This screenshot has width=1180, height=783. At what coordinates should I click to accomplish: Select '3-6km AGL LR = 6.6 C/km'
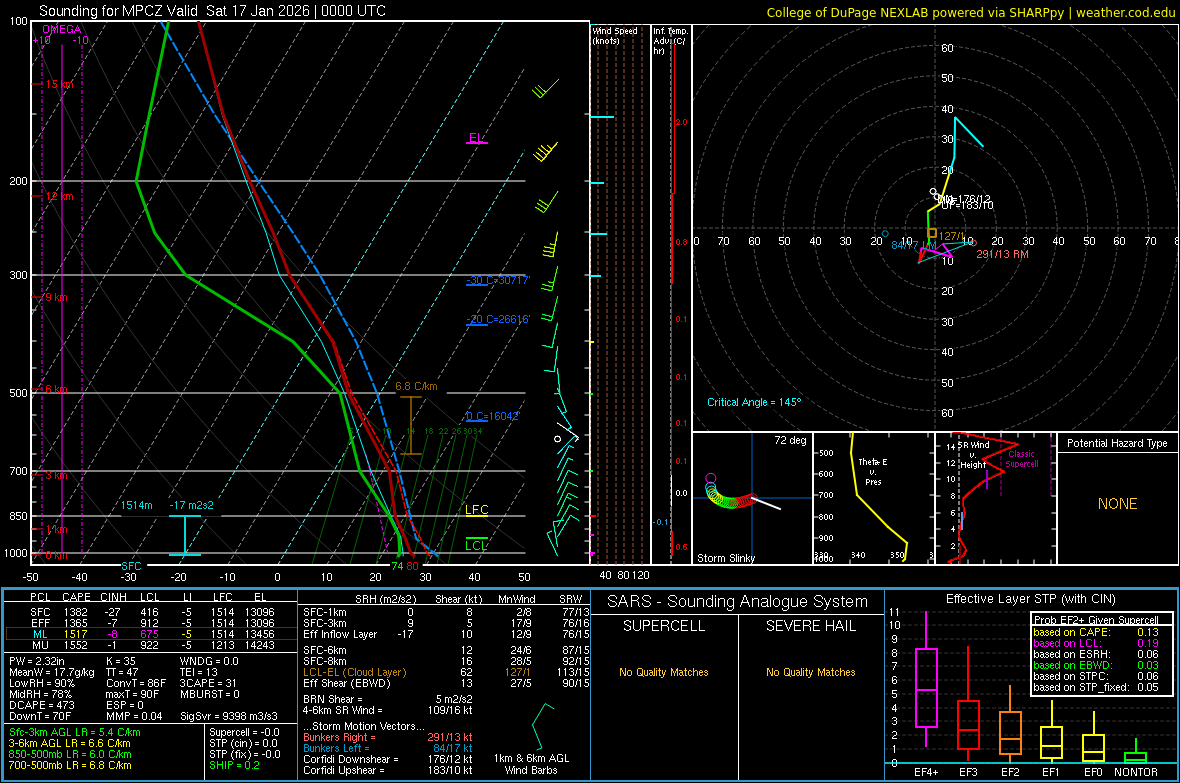click(x=69, y=743)
